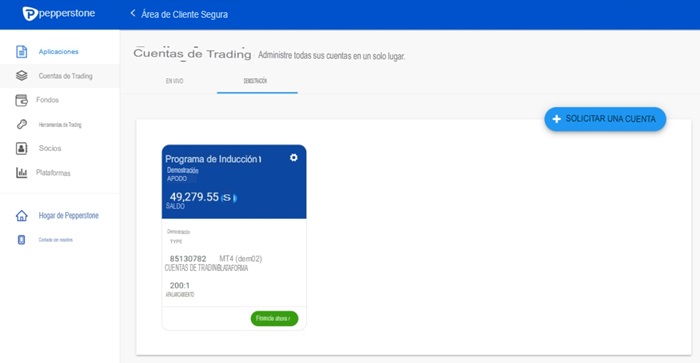Screen dimensions: 700x363
Task: Click the back chevron beside Área de Cliente Segura
Action: (x=133, y=13)
